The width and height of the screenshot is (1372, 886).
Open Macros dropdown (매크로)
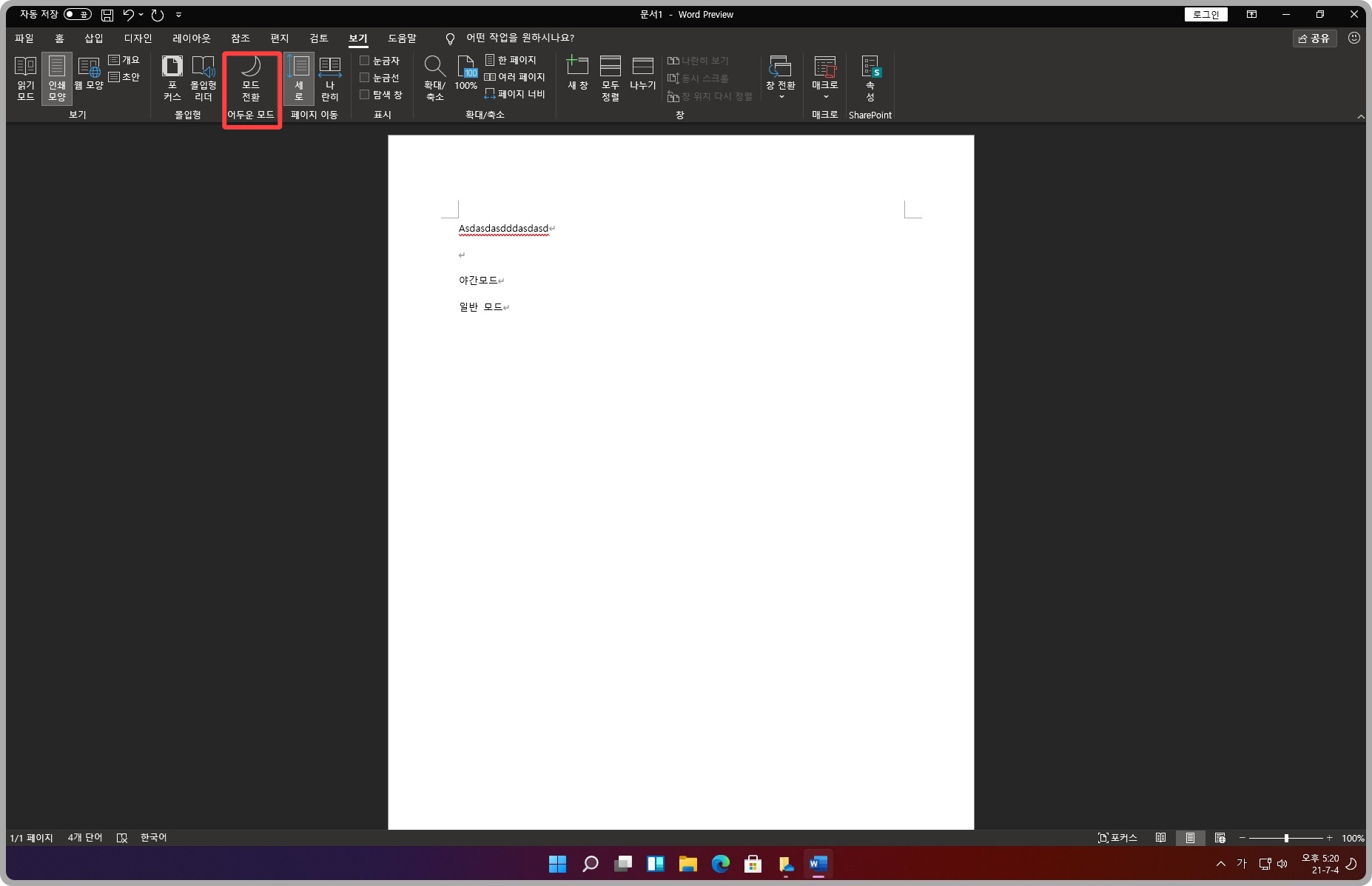(825, 78)
